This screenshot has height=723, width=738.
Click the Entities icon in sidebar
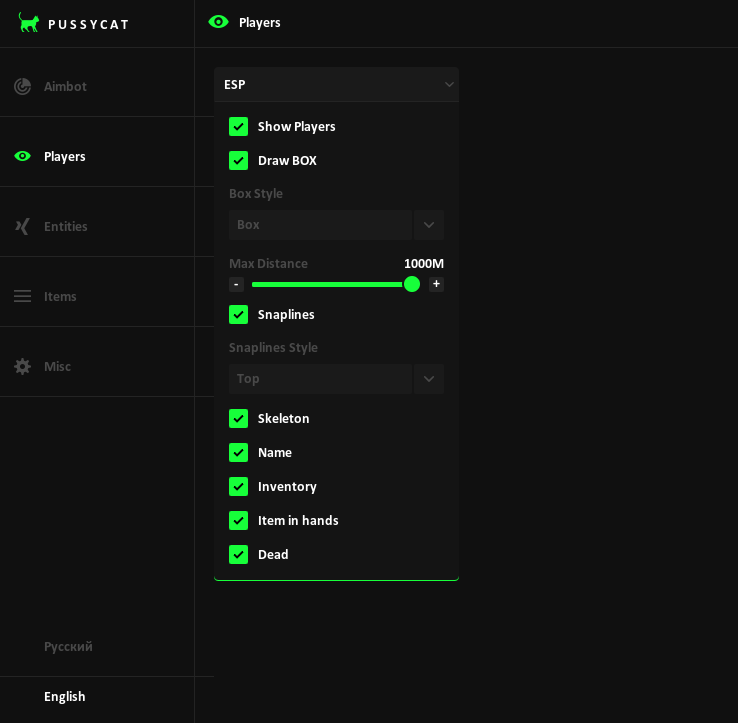tap(22, 226)
